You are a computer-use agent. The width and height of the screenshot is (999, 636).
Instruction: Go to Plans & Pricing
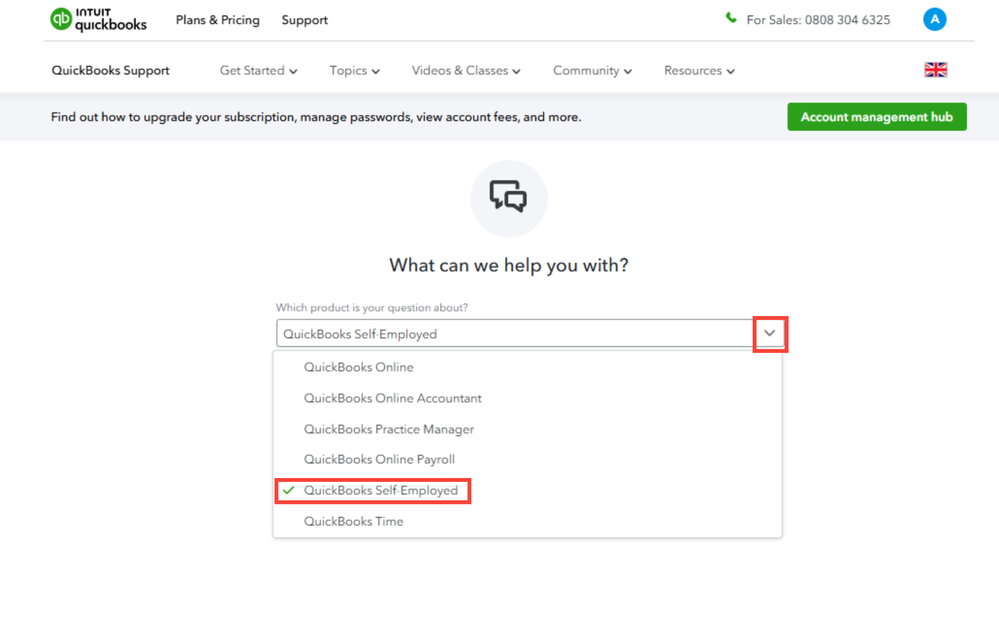click(x=217, y=20)
